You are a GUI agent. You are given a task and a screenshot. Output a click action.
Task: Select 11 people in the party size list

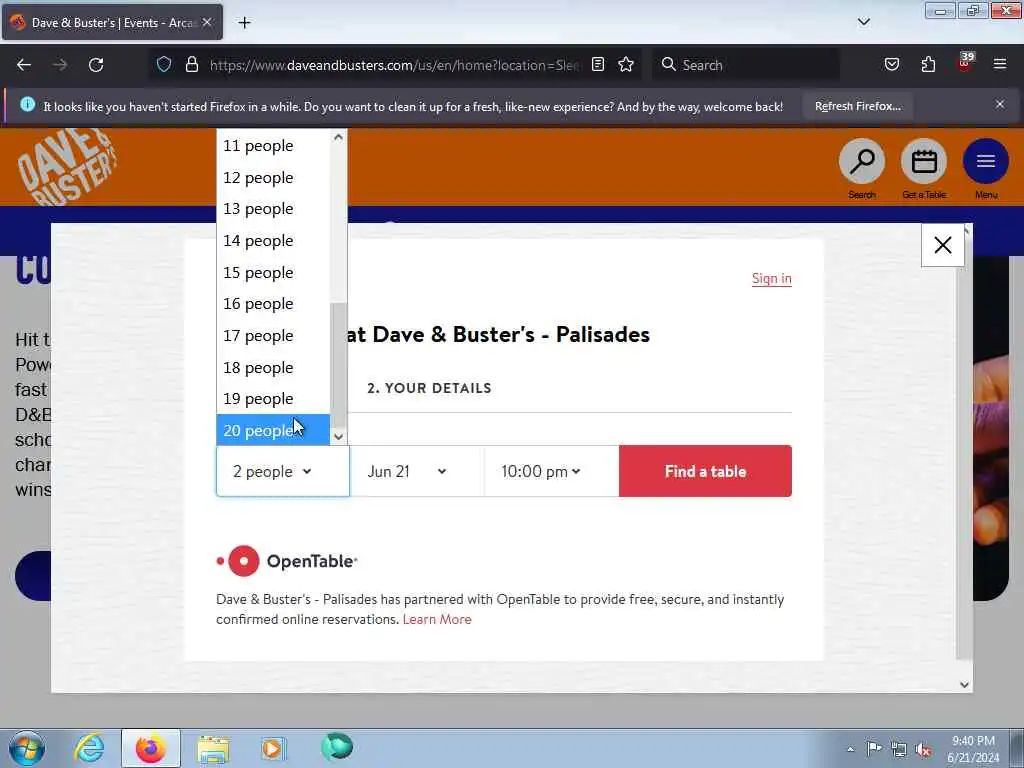point(273,146)
